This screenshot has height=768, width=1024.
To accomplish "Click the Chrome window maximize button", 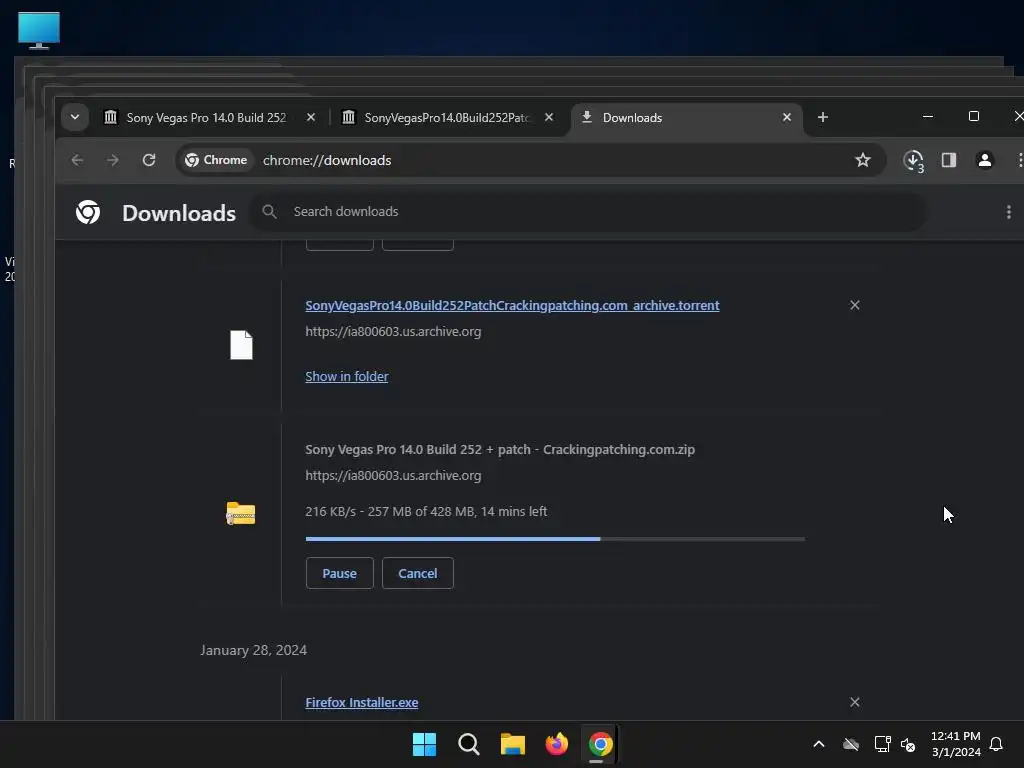I will pyautogui.click(x=974, y=116).
